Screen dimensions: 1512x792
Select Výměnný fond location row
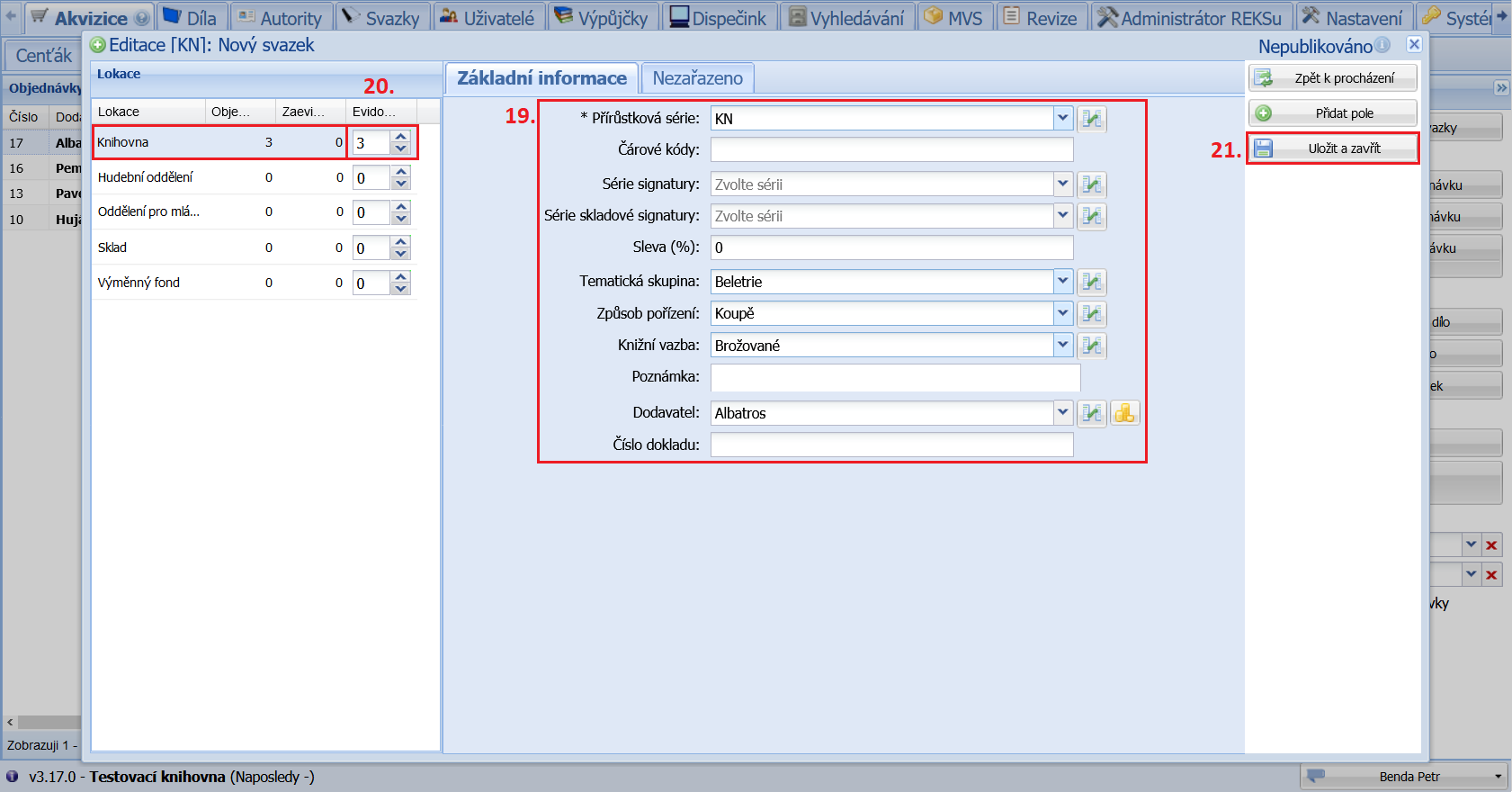click(x=254, y=283)
